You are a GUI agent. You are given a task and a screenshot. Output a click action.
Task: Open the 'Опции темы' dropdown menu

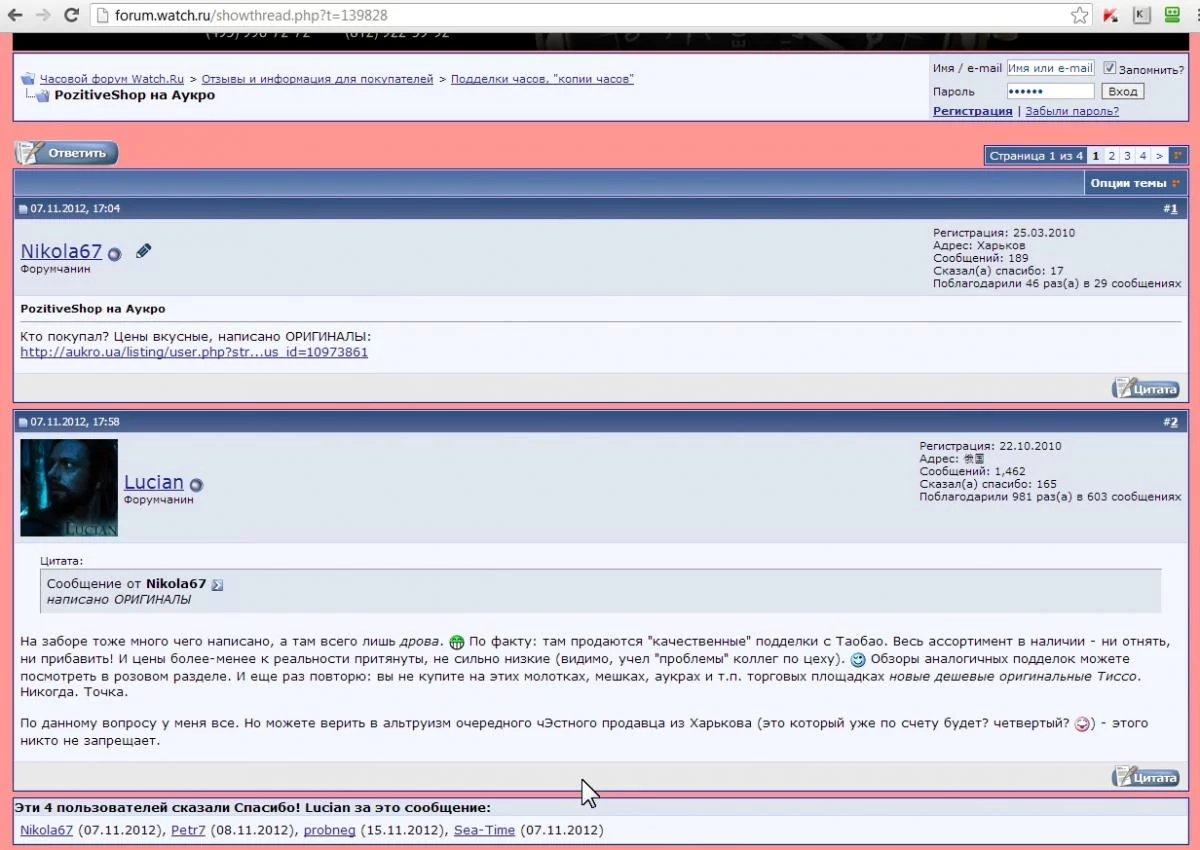click(x=1135, y=183)
